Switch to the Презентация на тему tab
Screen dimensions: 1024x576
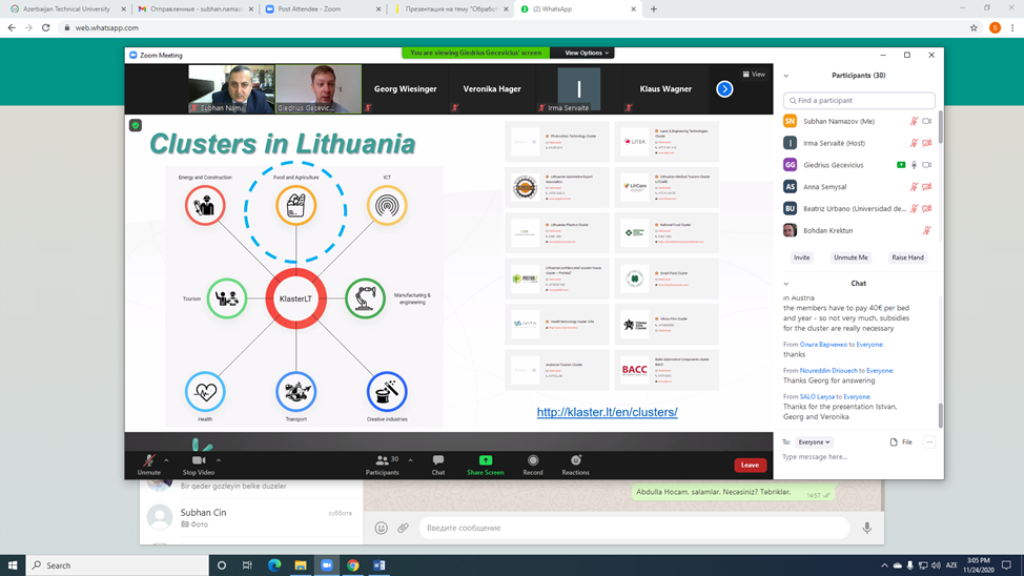[451, 9]
